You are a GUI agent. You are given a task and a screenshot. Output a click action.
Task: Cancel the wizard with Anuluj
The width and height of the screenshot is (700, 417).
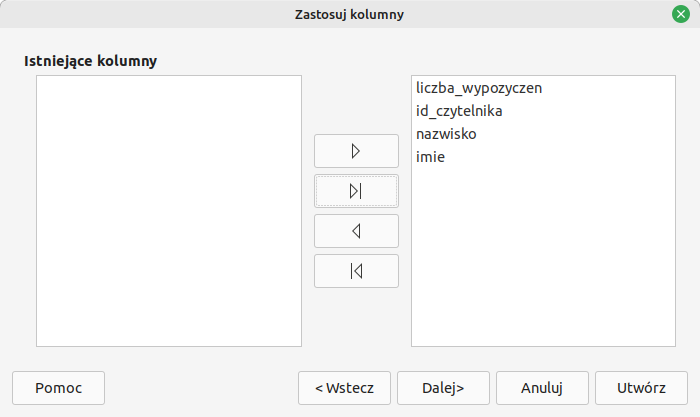click(542, 388)
